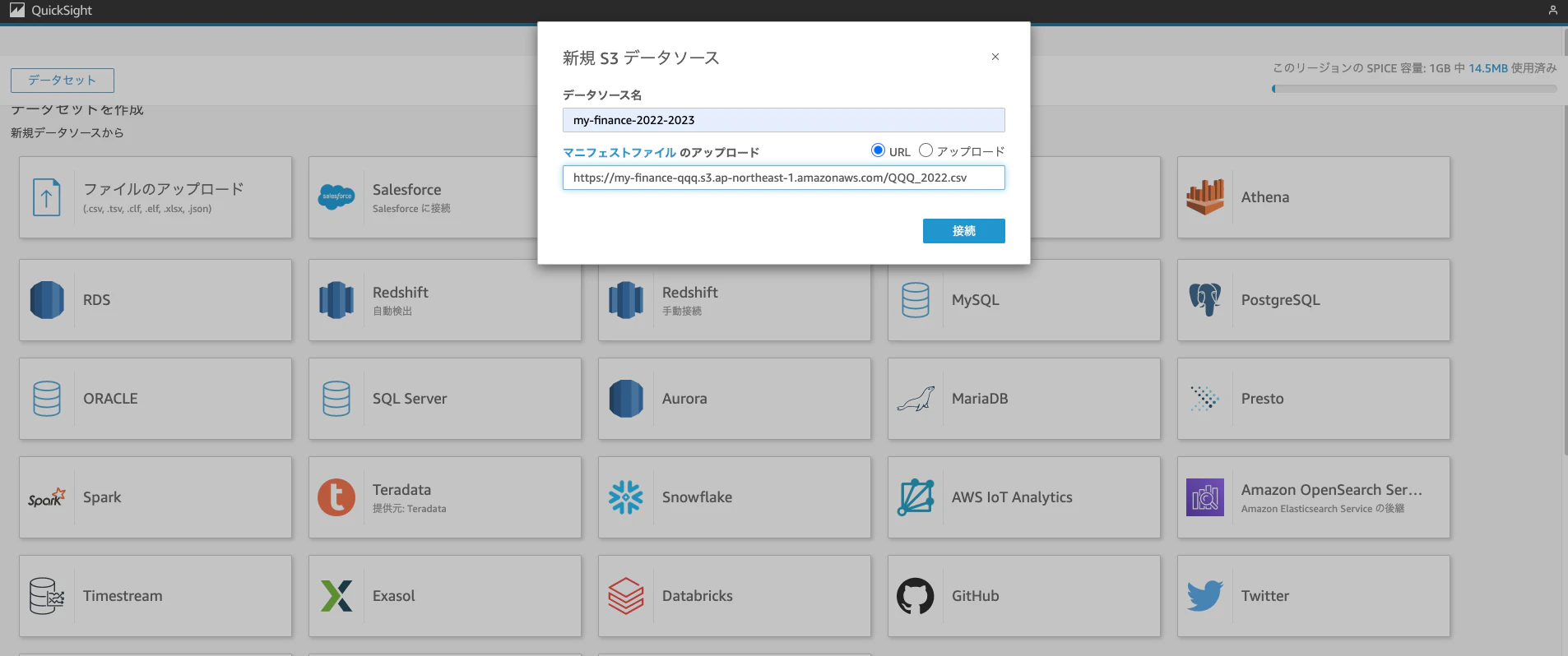Select the AWS IoT Analytics label

1012,497
